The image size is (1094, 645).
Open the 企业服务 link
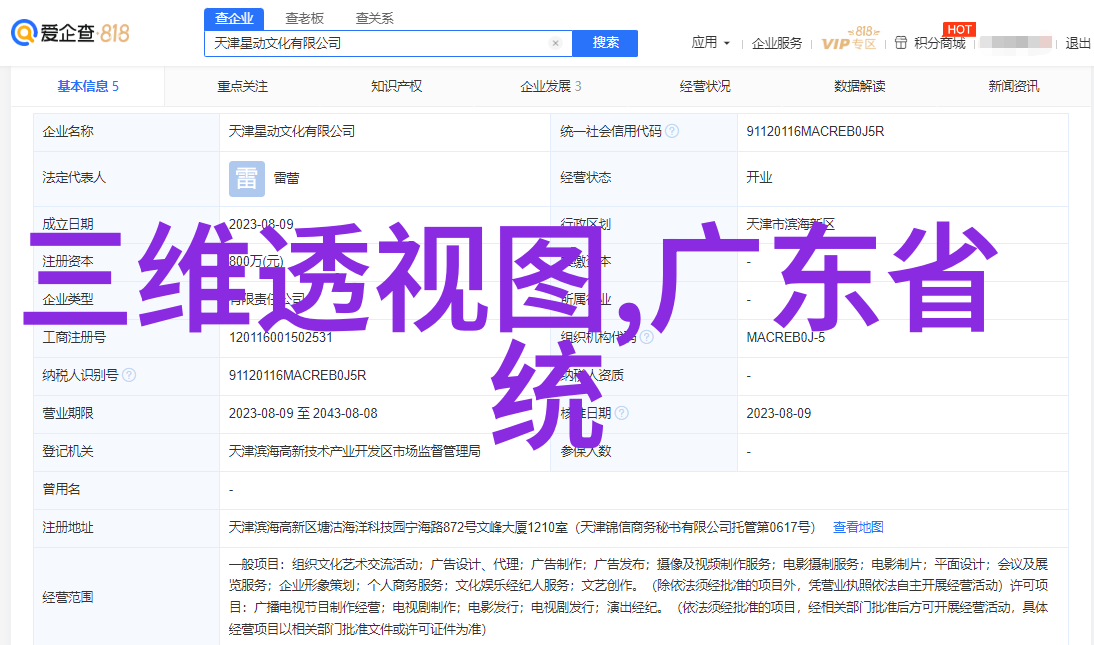pyautogui.click(x=777, y=43)
